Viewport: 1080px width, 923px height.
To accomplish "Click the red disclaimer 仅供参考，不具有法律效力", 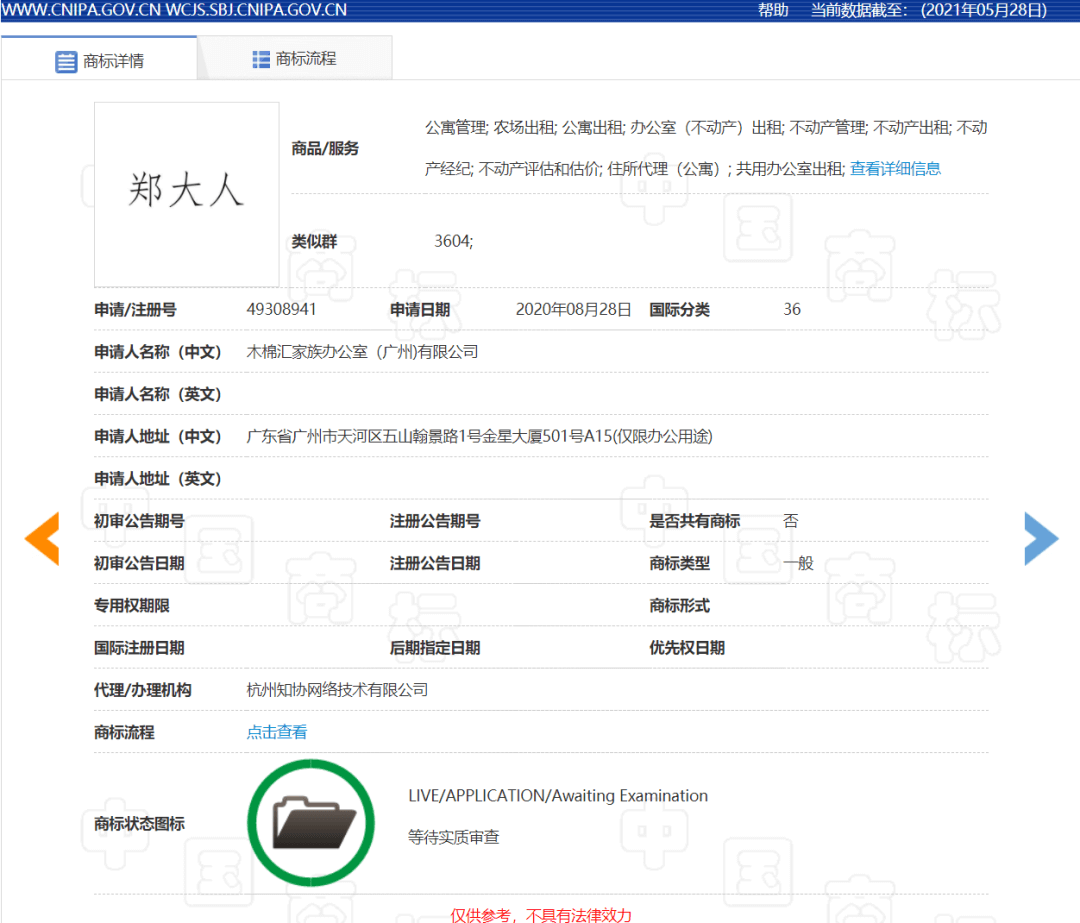I will [541, 915].
